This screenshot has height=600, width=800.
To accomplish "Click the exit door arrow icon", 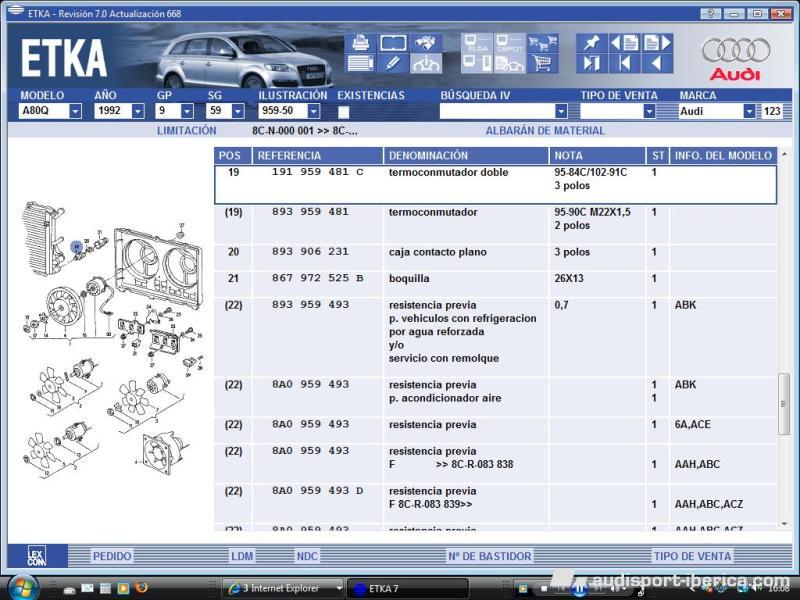I will click(x=592, y=63).
